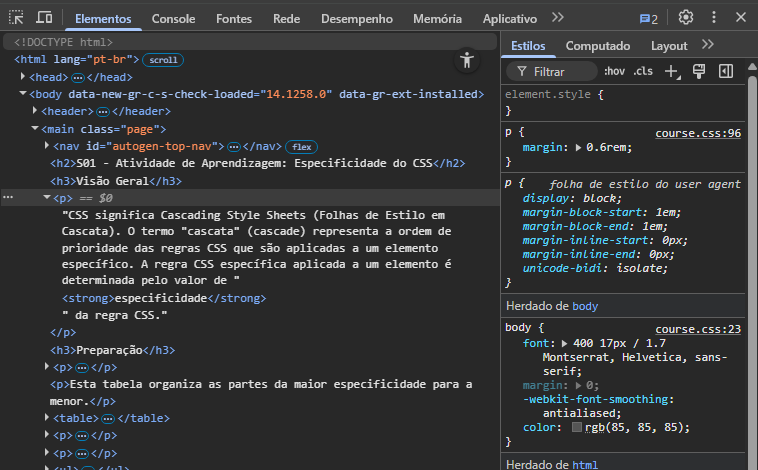The width and height of the screenshot is (758, 470).
Task: Click the display: block user agent declaration
Action: (572, 198)
